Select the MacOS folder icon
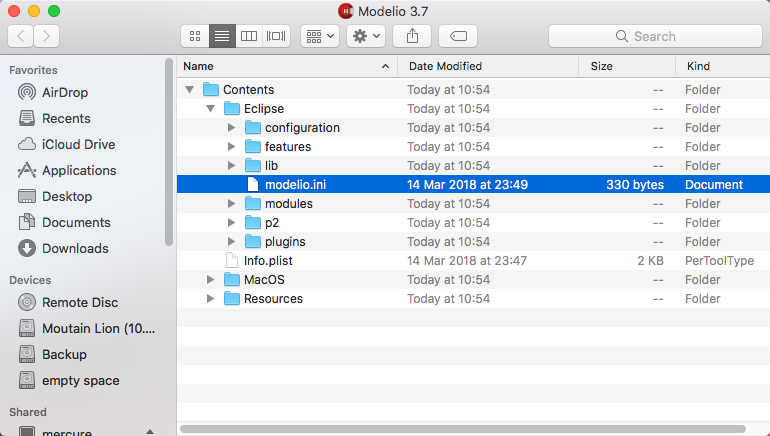Screen dimensions: 770x436 pos(232,279)
